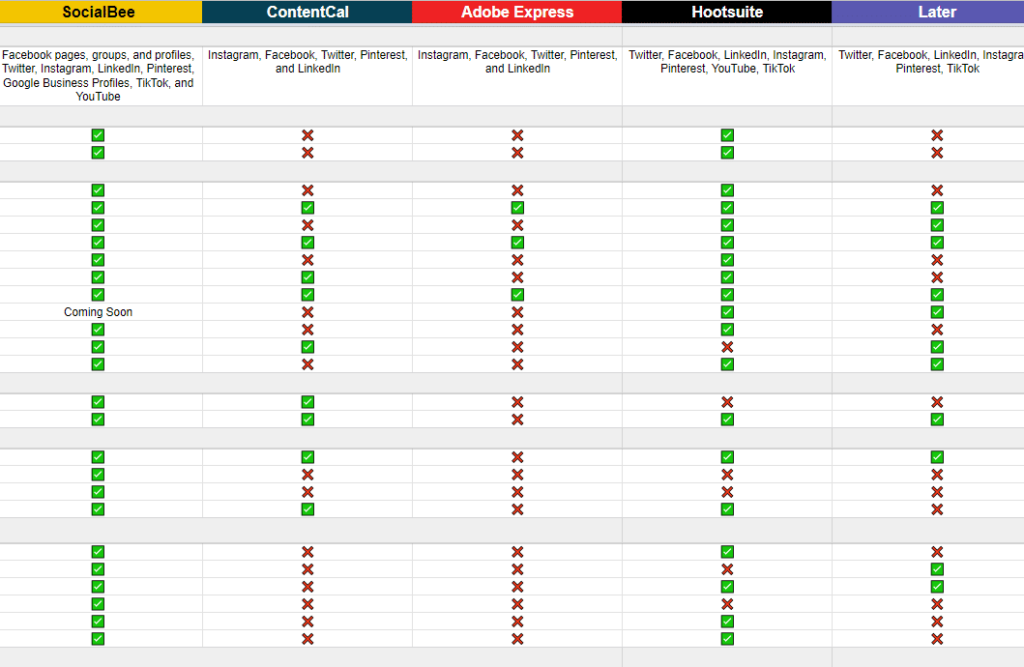Click the top red X in the Later column
Image resolution: width=1024 pixels, height=667 pixels.
(x=937, y=135)
